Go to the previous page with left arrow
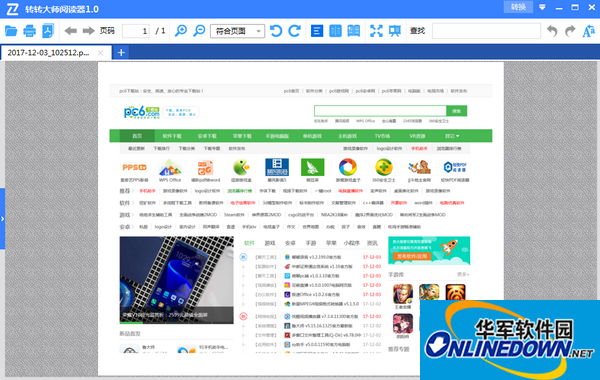Image resolution: width=600 pixels, height=380 pixels. click(x=70, y=31)
